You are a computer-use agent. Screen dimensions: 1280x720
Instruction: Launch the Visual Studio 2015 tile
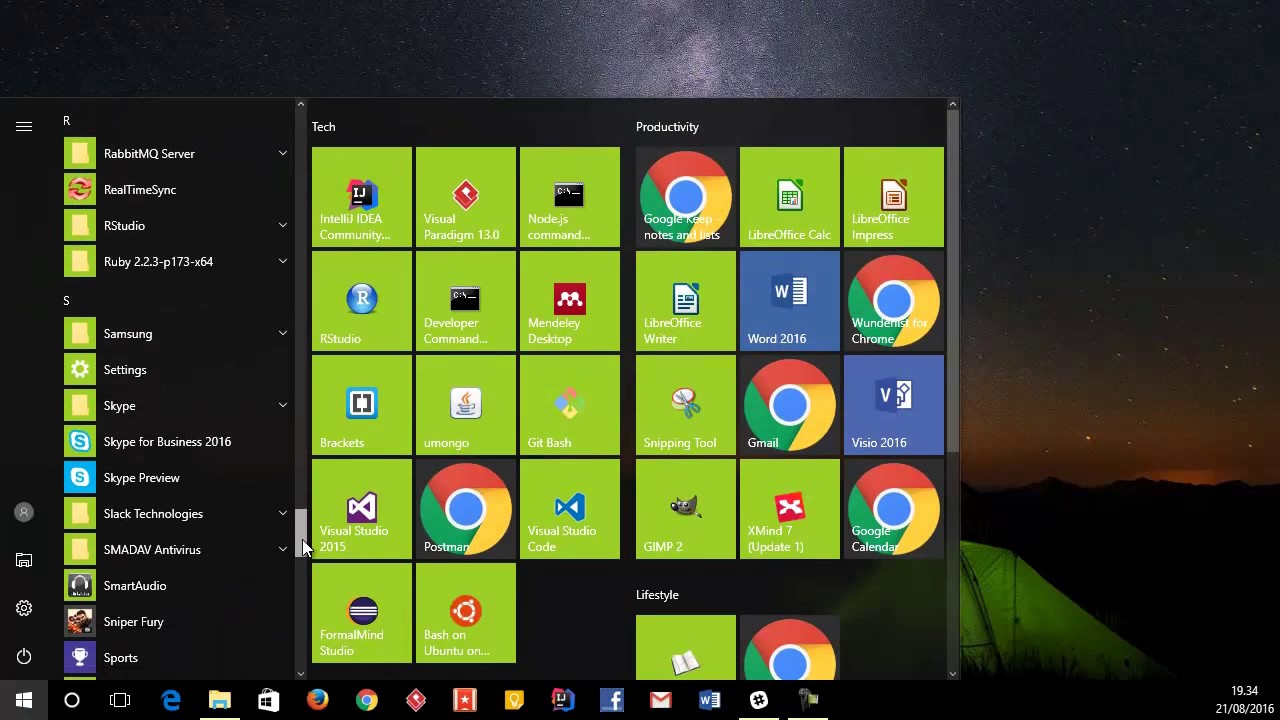tap(362, 509)
